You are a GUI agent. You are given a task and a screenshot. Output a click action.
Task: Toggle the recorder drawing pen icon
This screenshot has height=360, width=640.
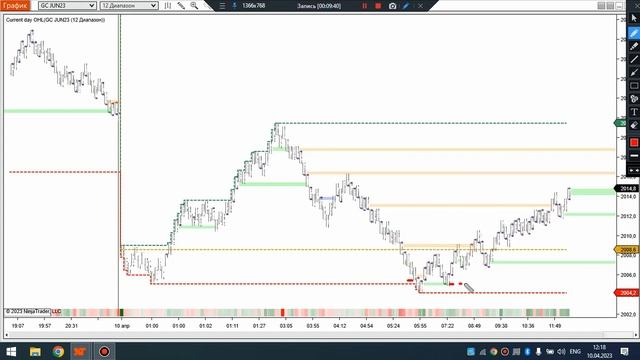coord(406,6)
